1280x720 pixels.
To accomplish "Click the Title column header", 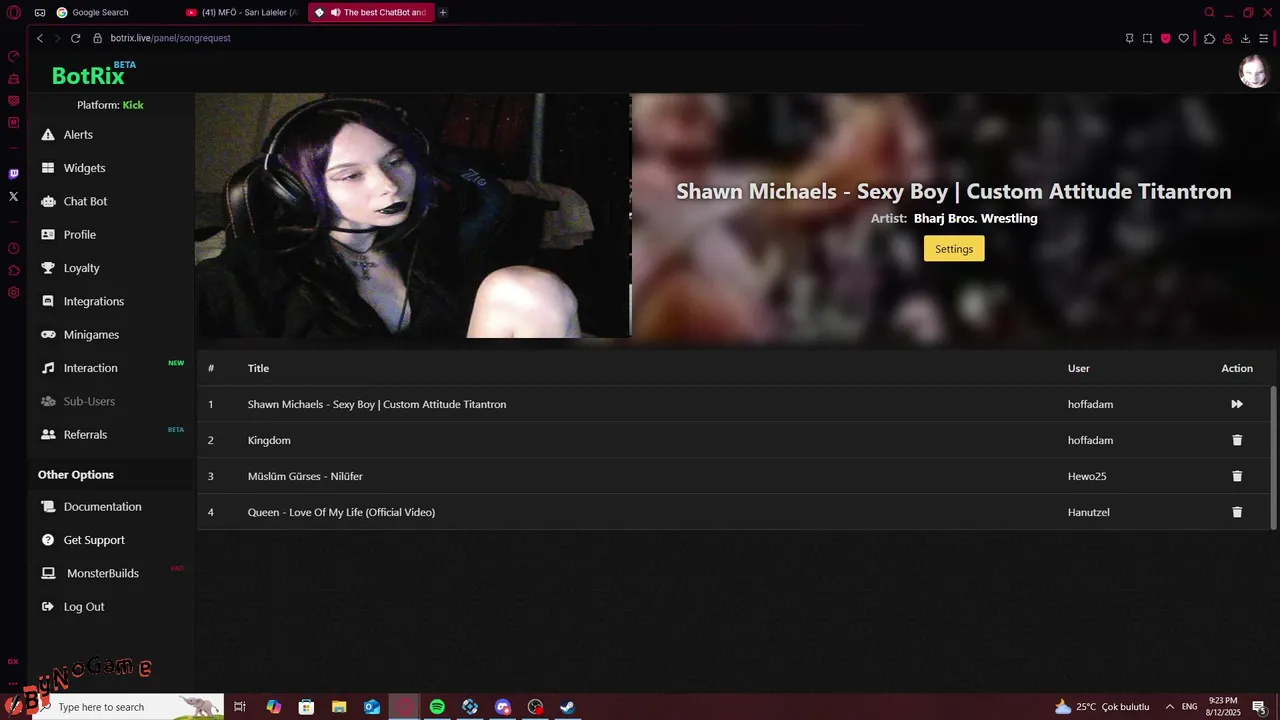I will (x=258, y=368).
